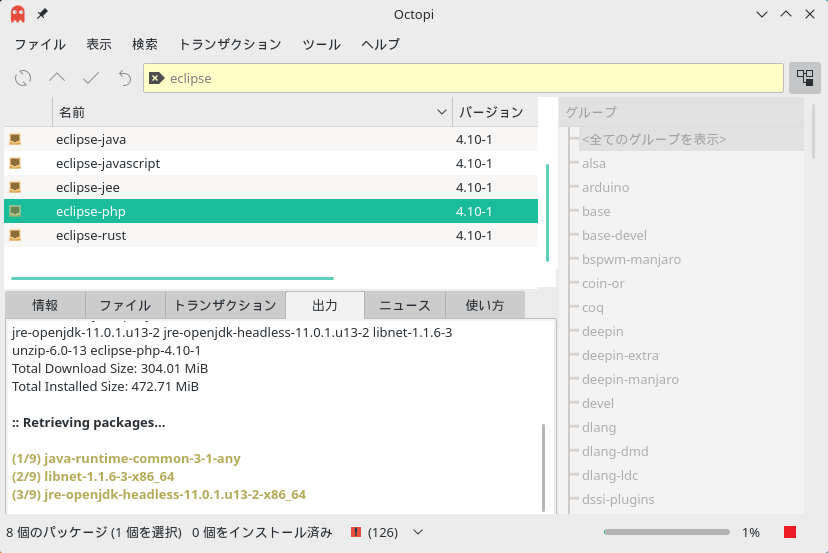828x553 pixels.
Task: Open the トランザクション menu
Action: [230, 44]
